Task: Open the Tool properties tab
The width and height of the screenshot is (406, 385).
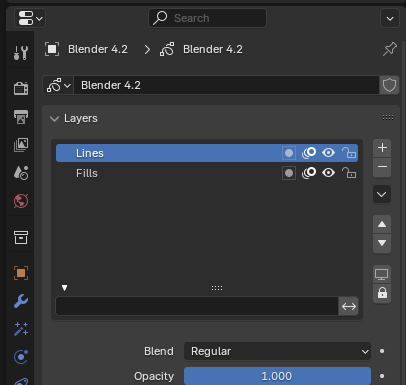Action: (21, 53)
